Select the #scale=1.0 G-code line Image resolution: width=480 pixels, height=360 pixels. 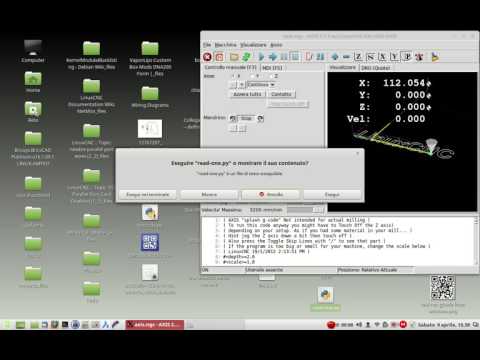click(239, 262)
